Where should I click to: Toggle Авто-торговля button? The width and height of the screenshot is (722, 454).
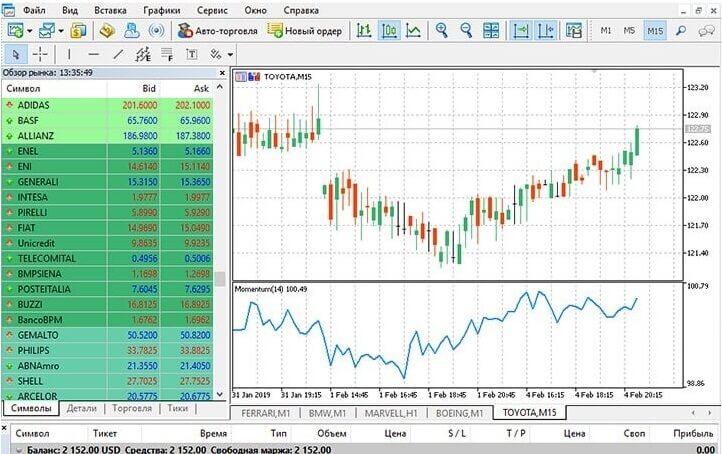coord(218,31)
